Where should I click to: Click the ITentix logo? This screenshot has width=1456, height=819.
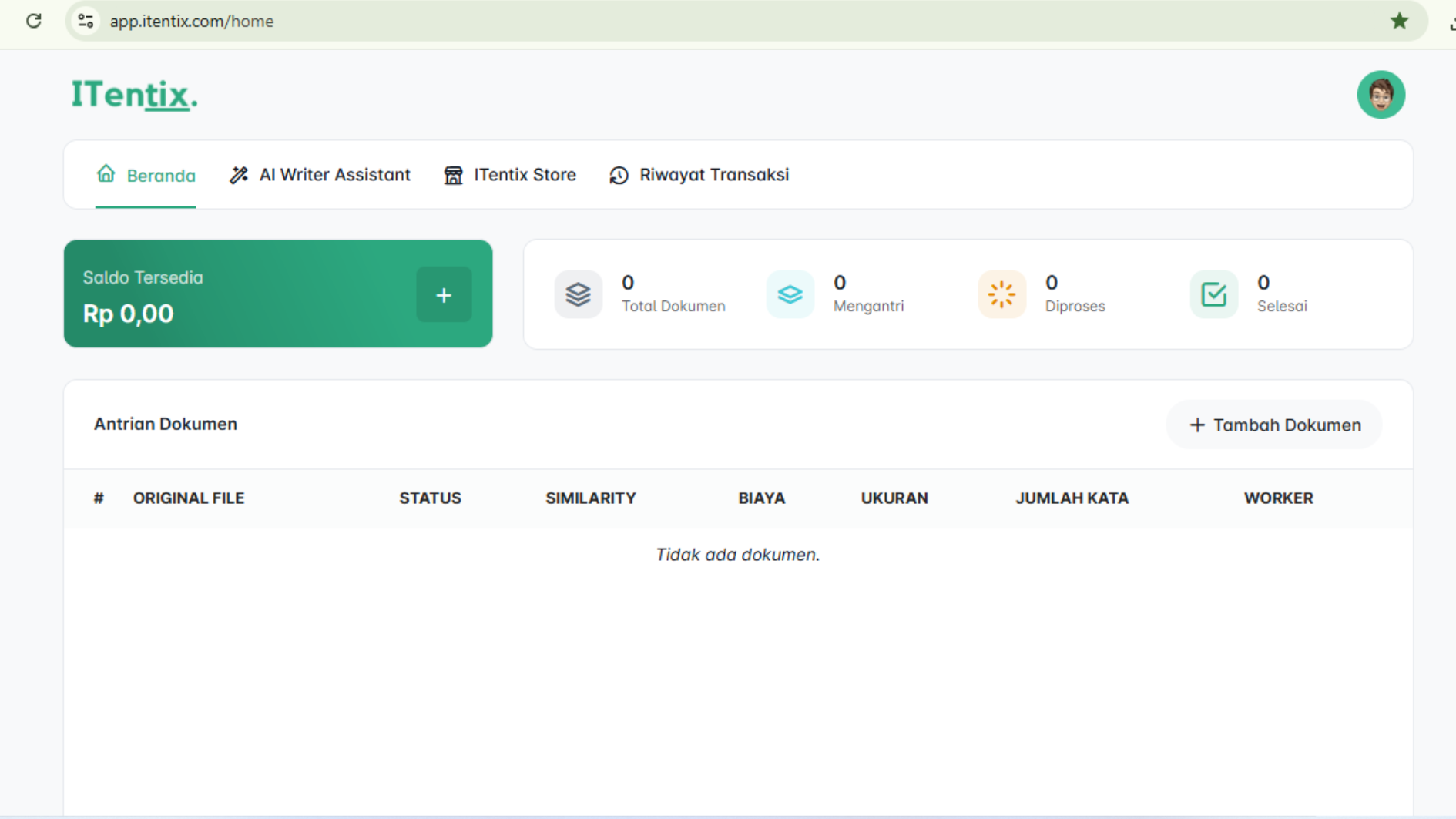tap(134, 95)
